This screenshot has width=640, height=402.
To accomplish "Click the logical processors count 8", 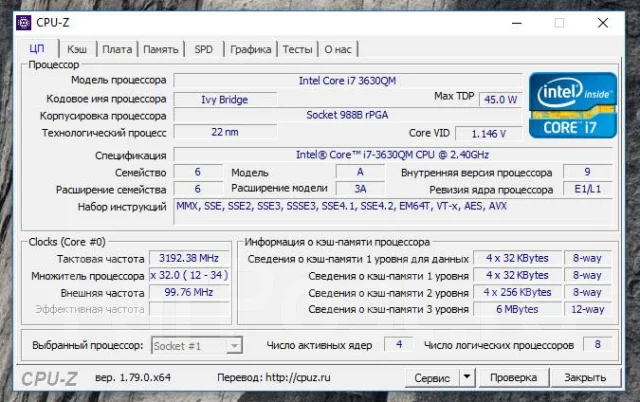I will 598,344.
